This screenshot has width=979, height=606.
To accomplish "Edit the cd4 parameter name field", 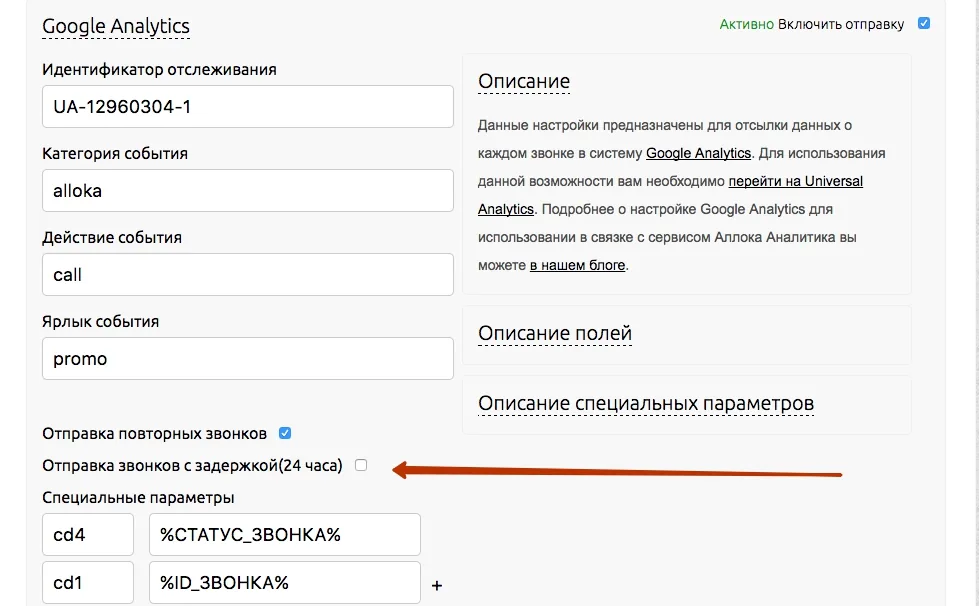I will coord(88,534).
